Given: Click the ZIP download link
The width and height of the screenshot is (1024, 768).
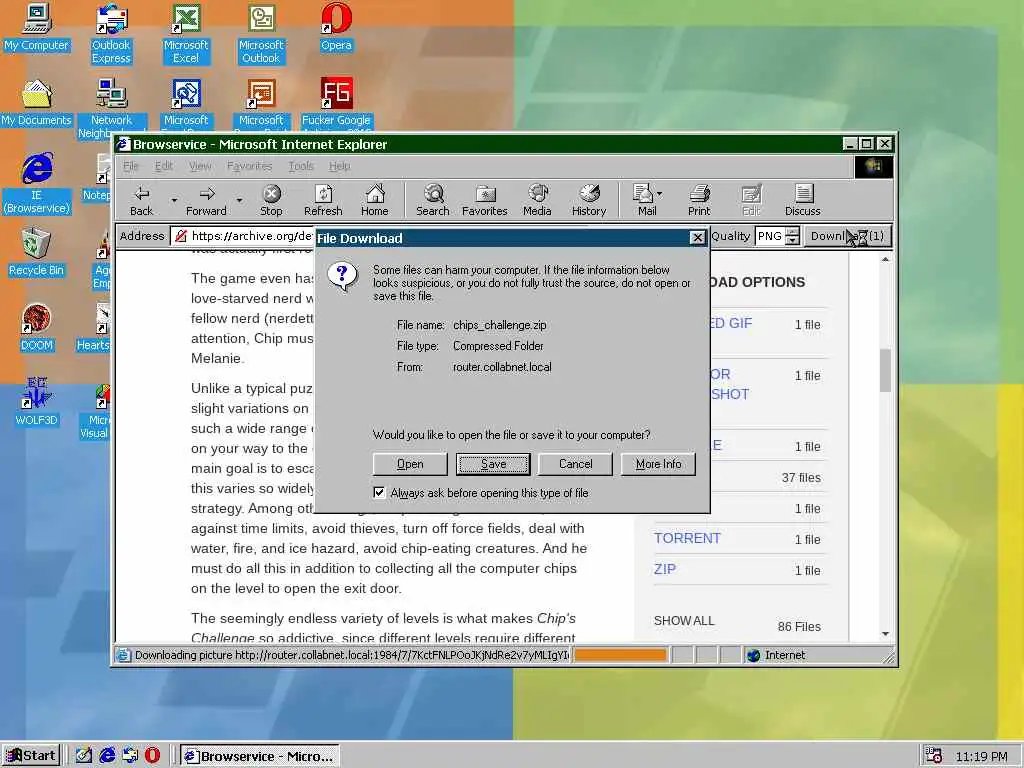Looking at the screenshot, I should tap(665, 569).
